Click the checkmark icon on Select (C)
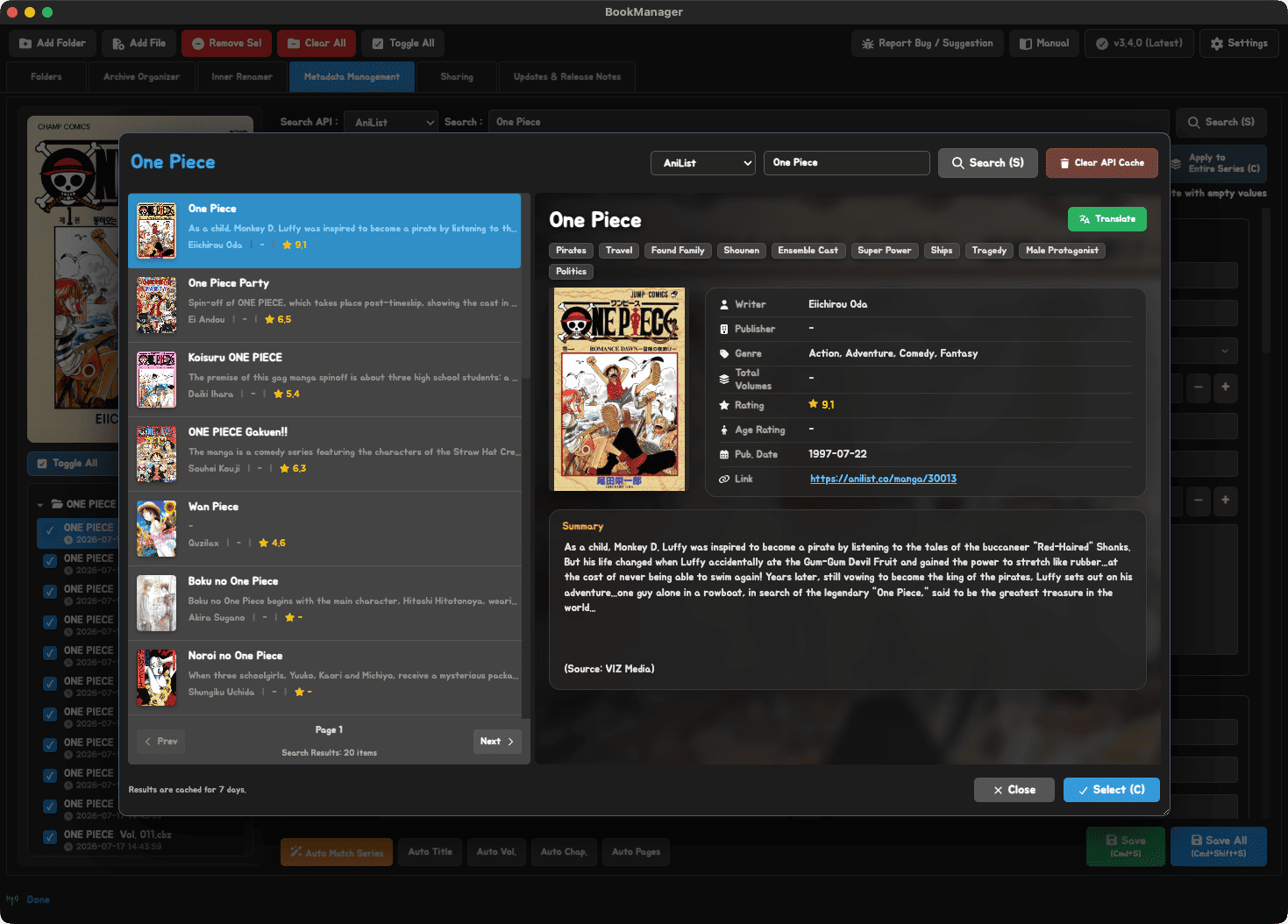1288x924 pixels. pyautogui.click(x=1083, y=790)
